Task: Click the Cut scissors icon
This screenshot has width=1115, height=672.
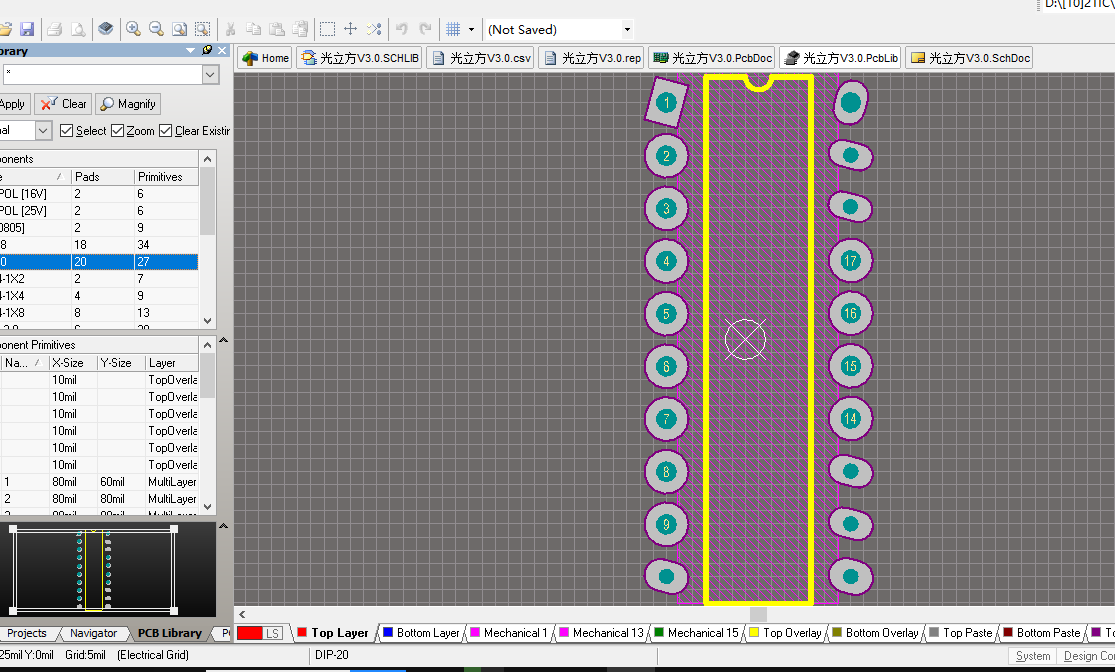Action: pos(230,29)
